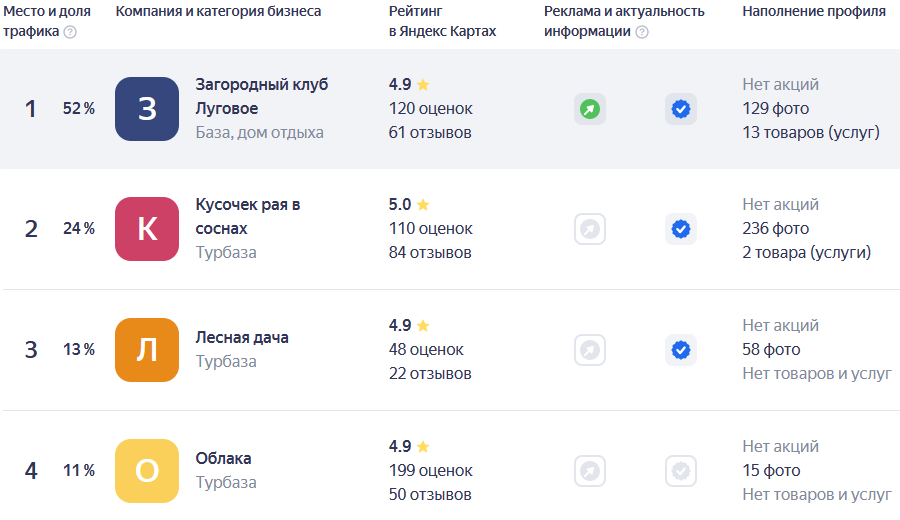Click blue verified badge in Лесная дача row
This screenshot has height=520, width=900.
point(681,350)
